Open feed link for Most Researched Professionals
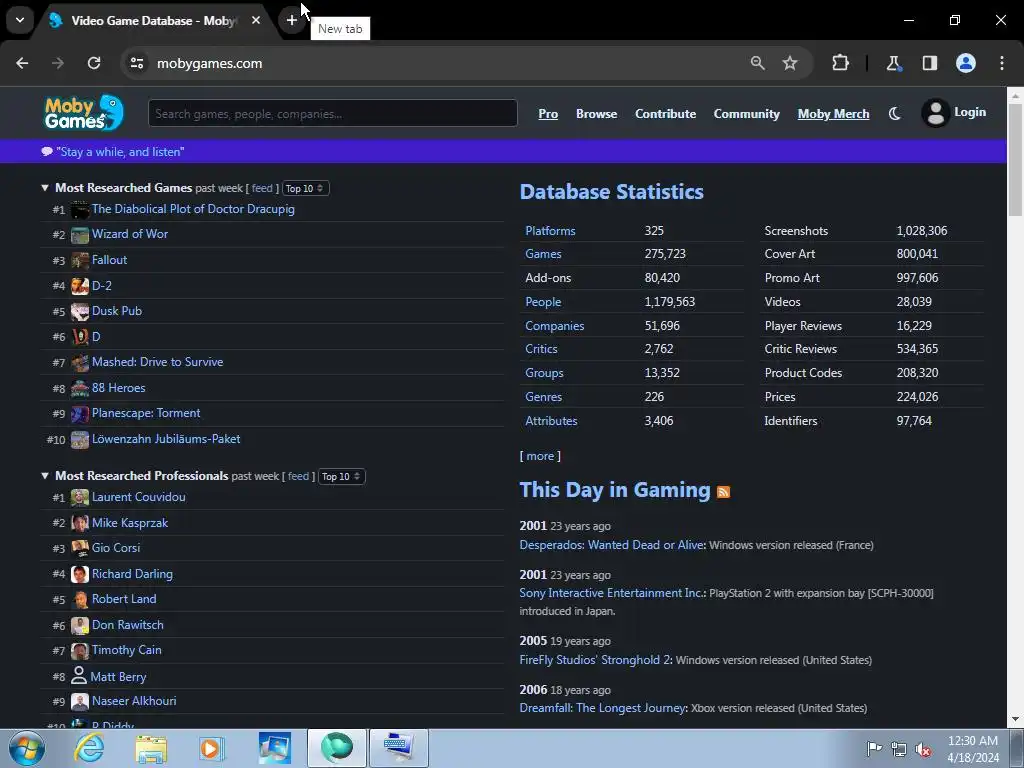The image size is (1024, 768). point(298,476)
